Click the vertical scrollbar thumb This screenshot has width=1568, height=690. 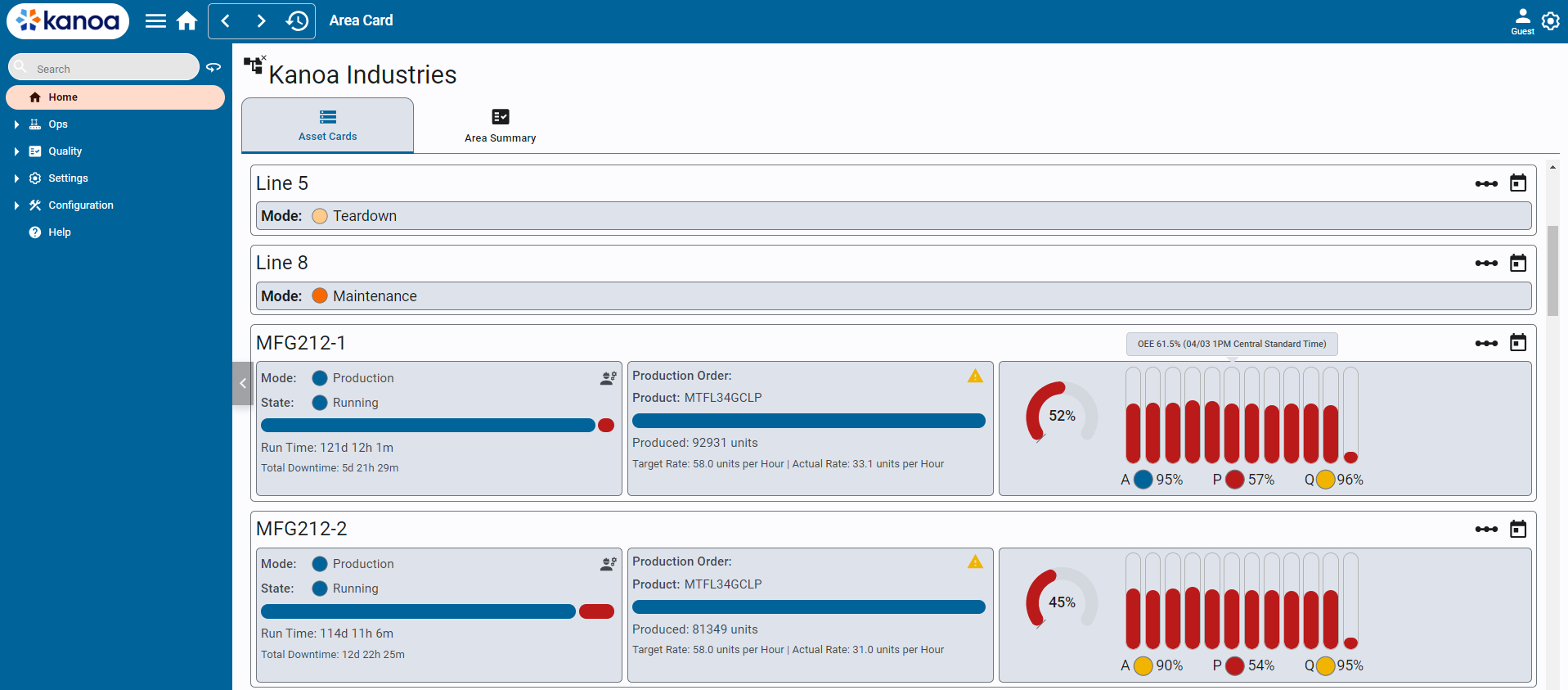(x=1552, y=271)
